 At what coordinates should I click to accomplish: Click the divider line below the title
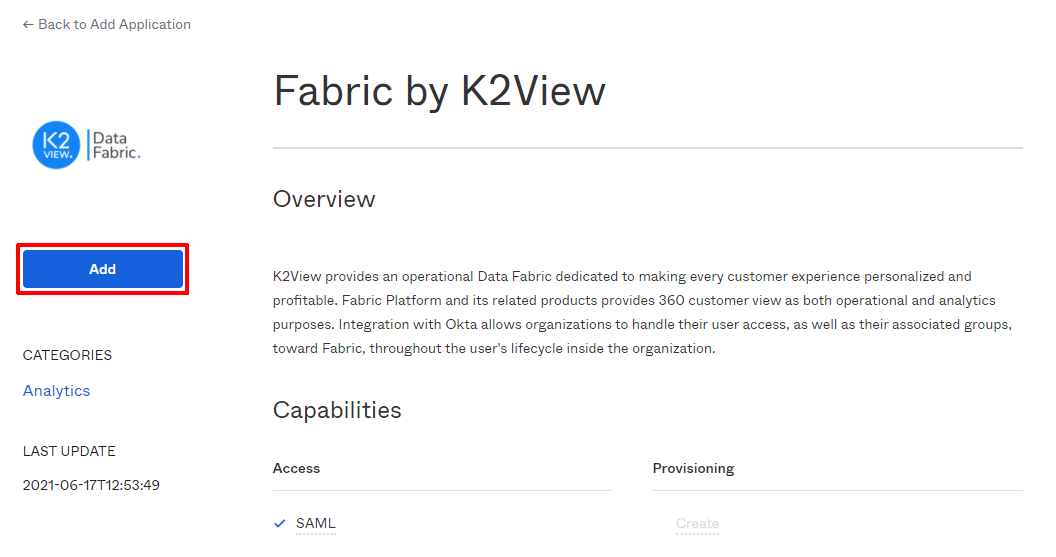pos(647,148)
